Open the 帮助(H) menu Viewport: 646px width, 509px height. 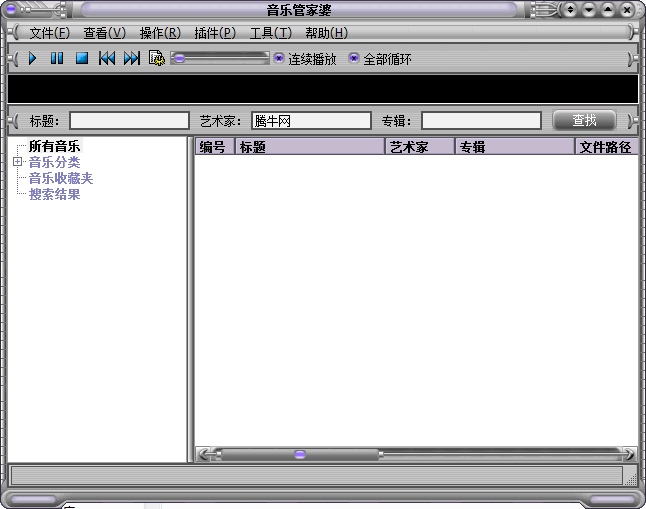(x=326, y=33)
